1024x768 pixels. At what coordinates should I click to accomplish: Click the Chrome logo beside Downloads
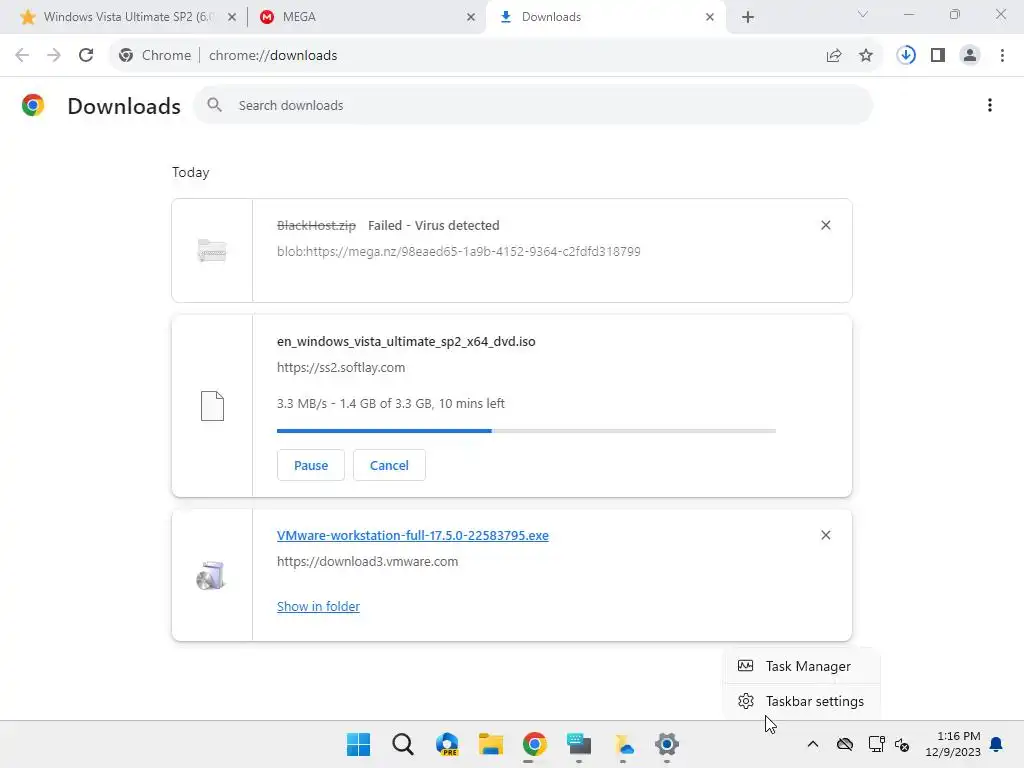click(33, 105)
